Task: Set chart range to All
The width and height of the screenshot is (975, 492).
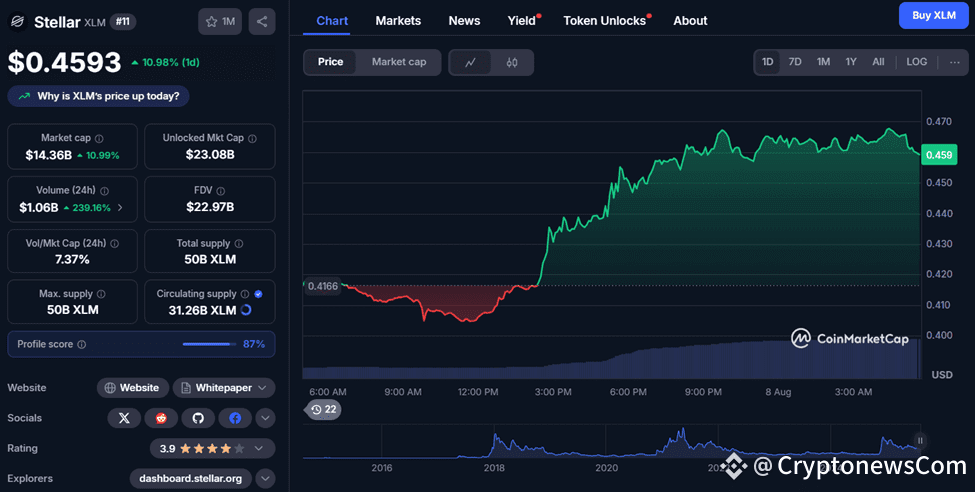Action: coord(878,62)
